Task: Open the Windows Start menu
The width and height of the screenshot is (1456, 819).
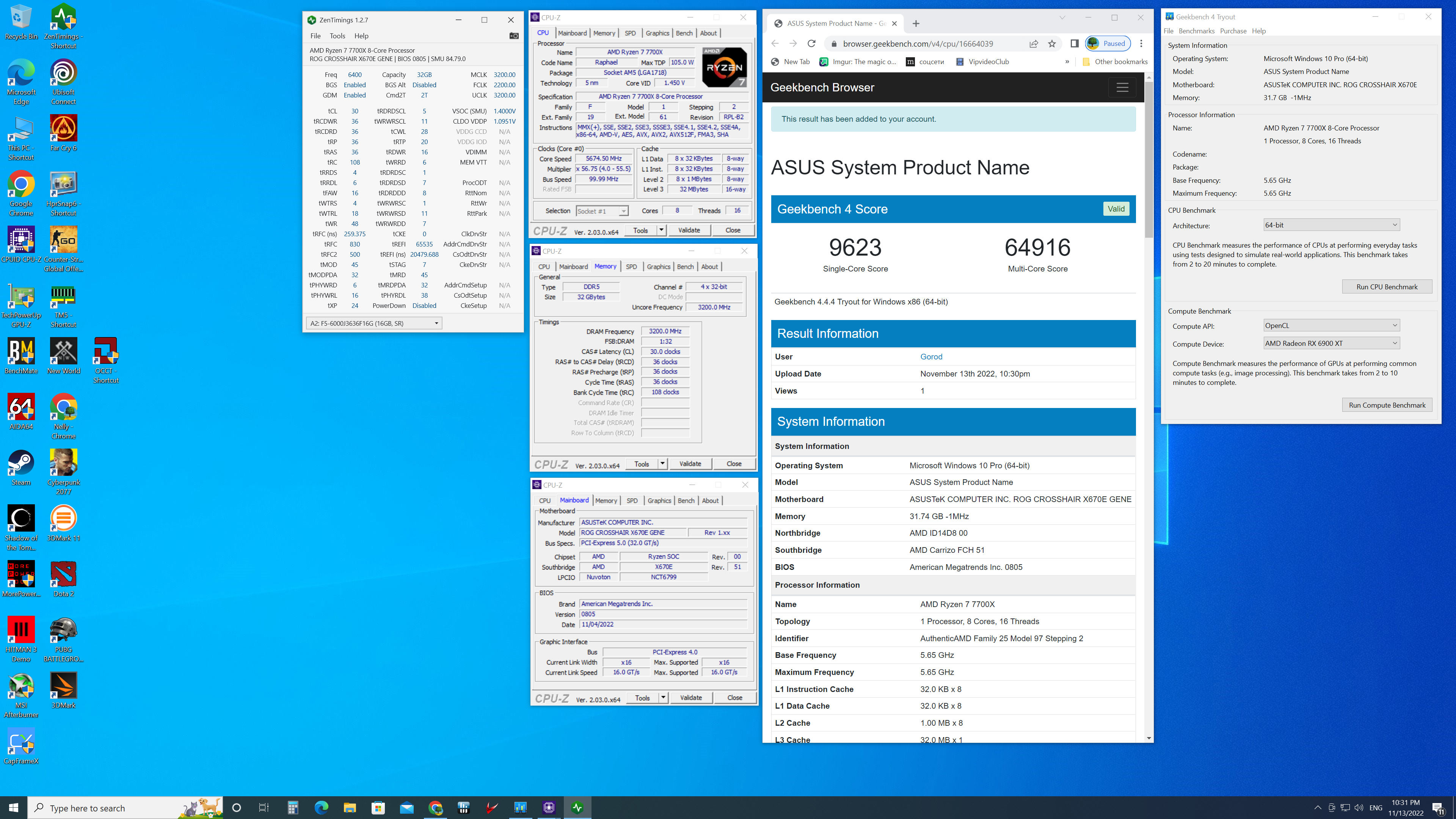Action: click(x=14, y=808)
